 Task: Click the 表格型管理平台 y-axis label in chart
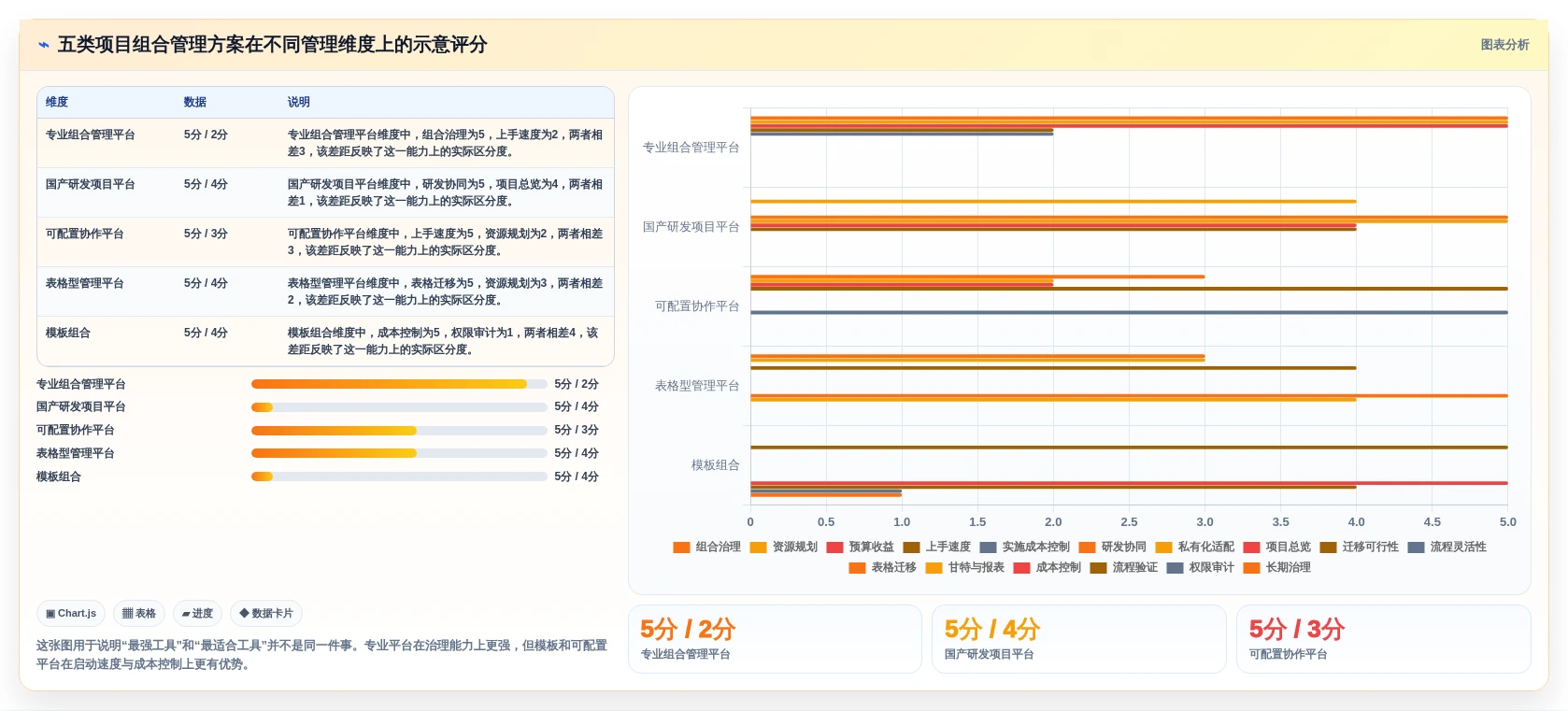(x=697, y=386)
